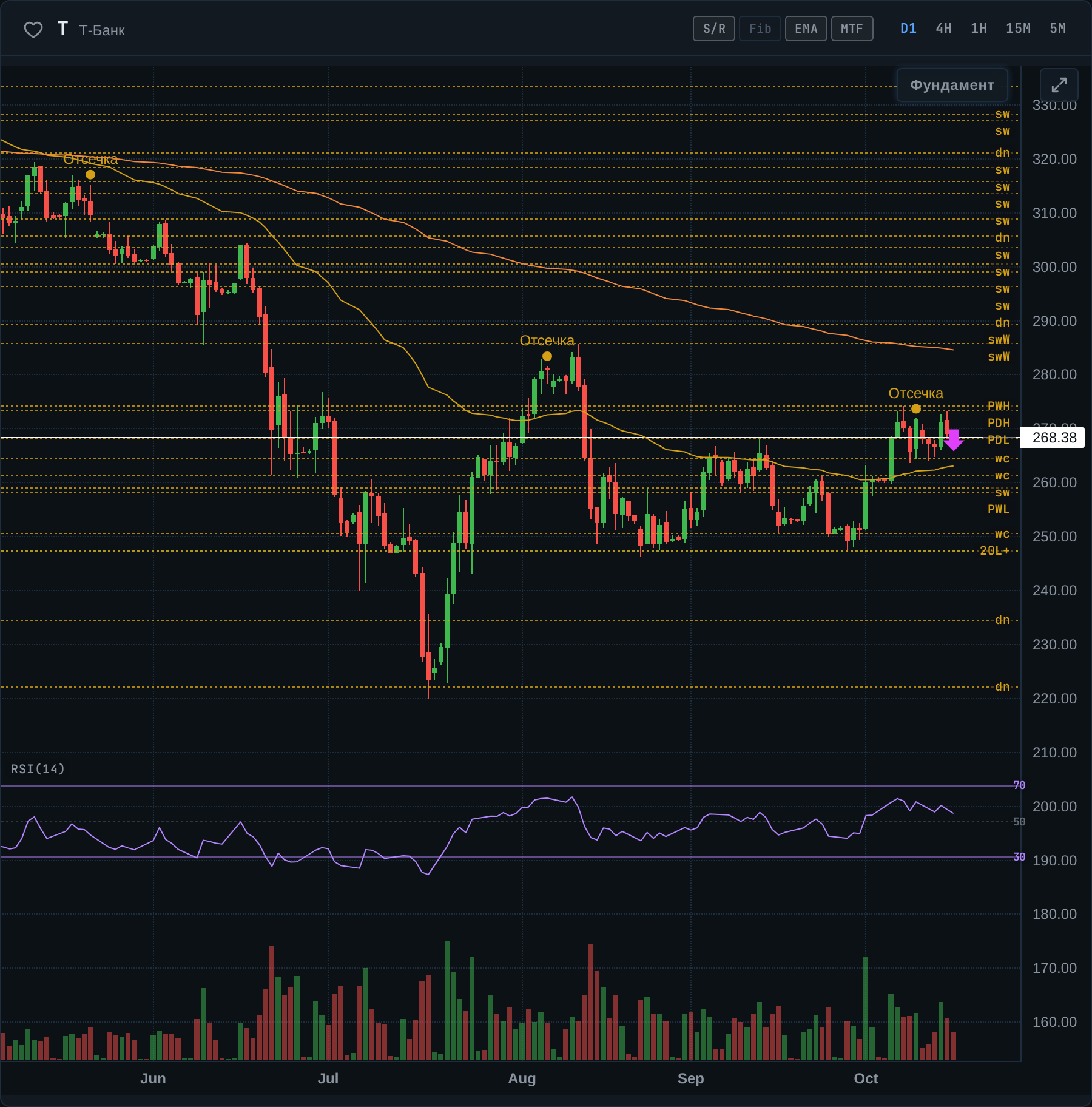Switch to the 1H timeframe
This screenshot has height=1107, width=1092.
coord(979,29)
